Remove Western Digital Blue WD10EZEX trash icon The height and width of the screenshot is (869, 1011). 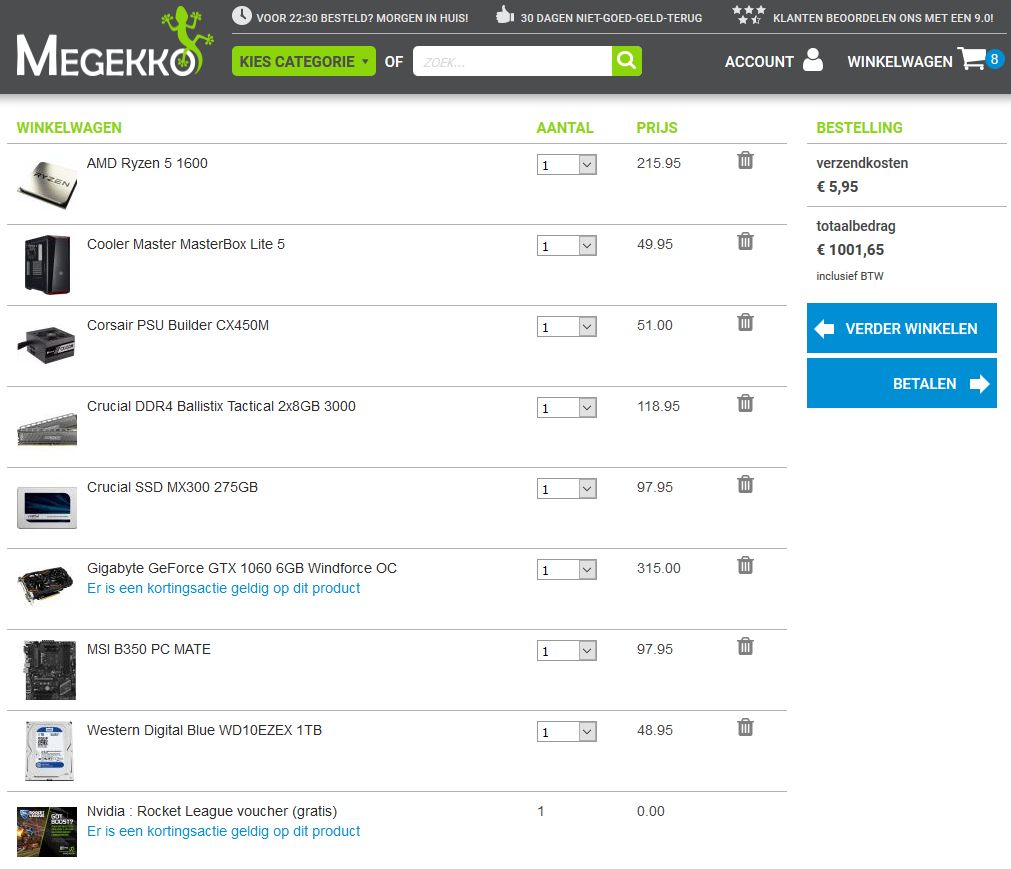pos(745,727)
